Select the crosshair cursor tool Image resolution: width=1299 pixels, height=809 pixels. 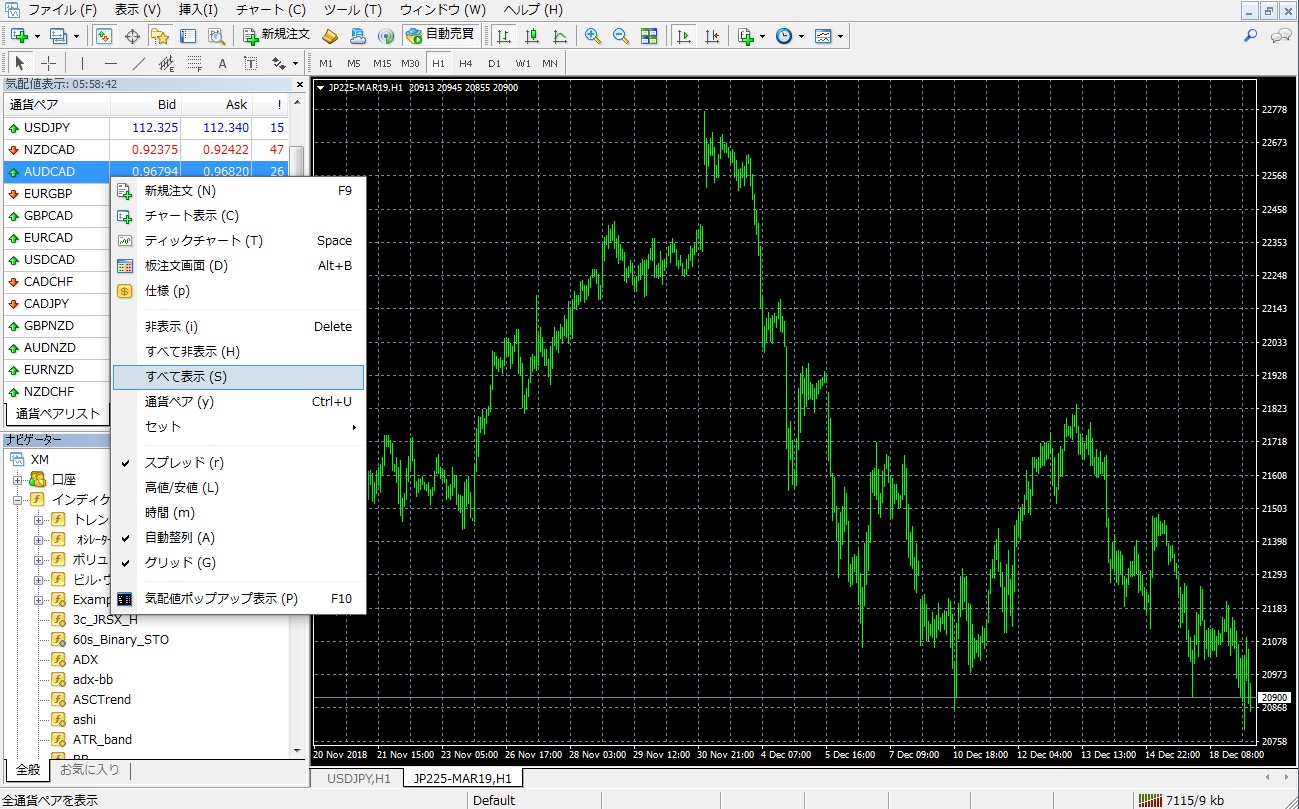click(x=48, y=63)
